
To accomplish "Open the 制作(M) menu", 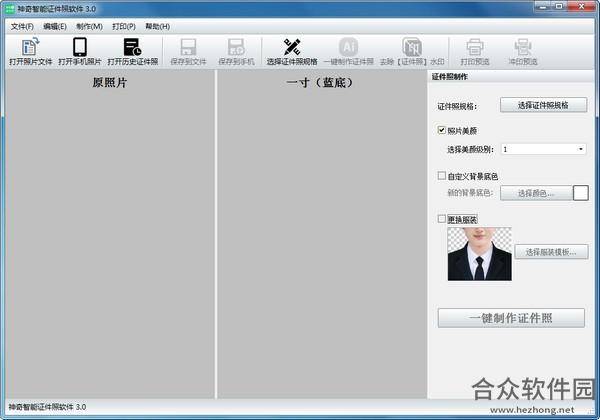I will (90, 26).
